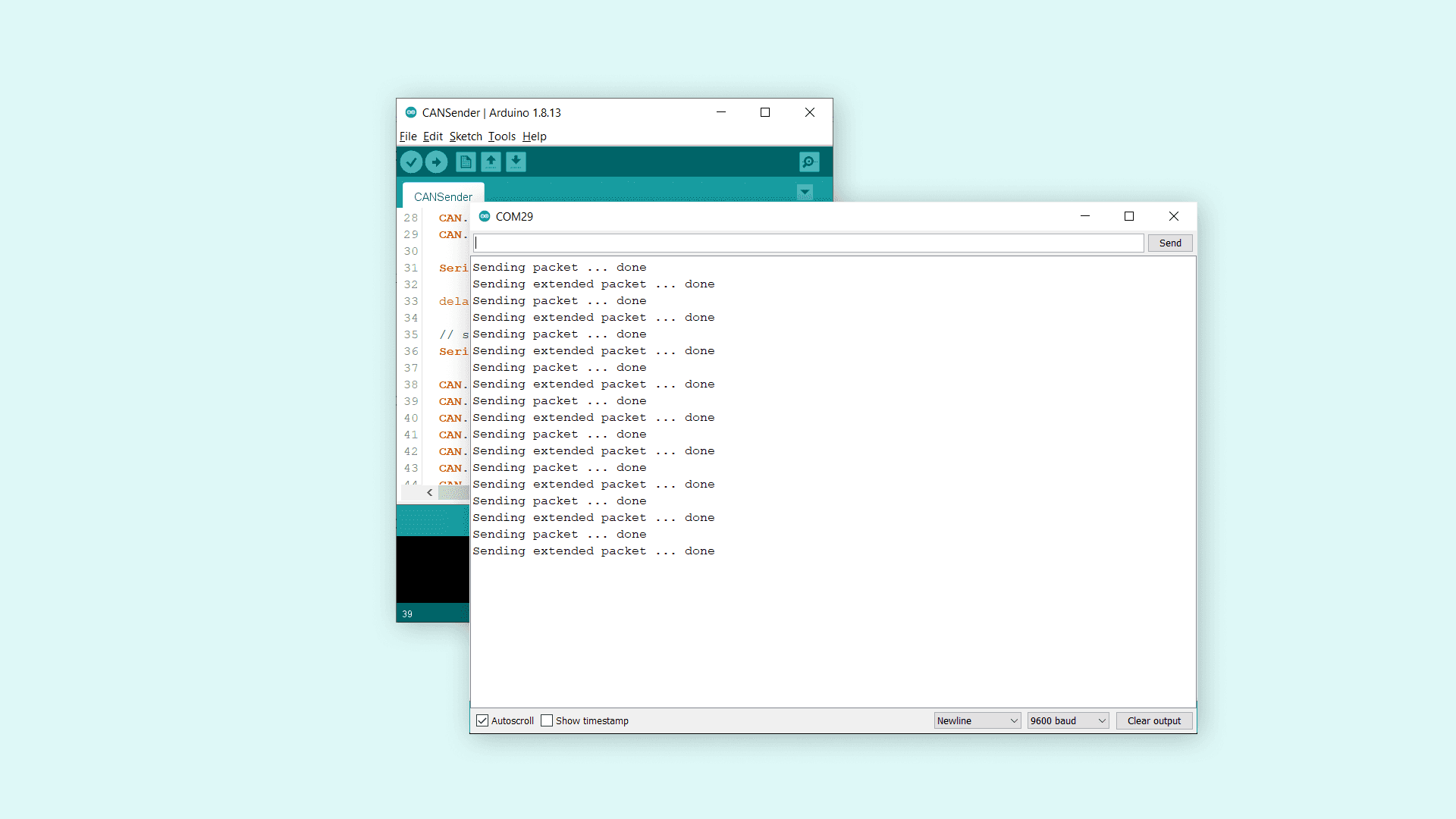Click the serial message input field
Image resolution: width=1456 pixels, height=819 pixels.
coord(808,243)
